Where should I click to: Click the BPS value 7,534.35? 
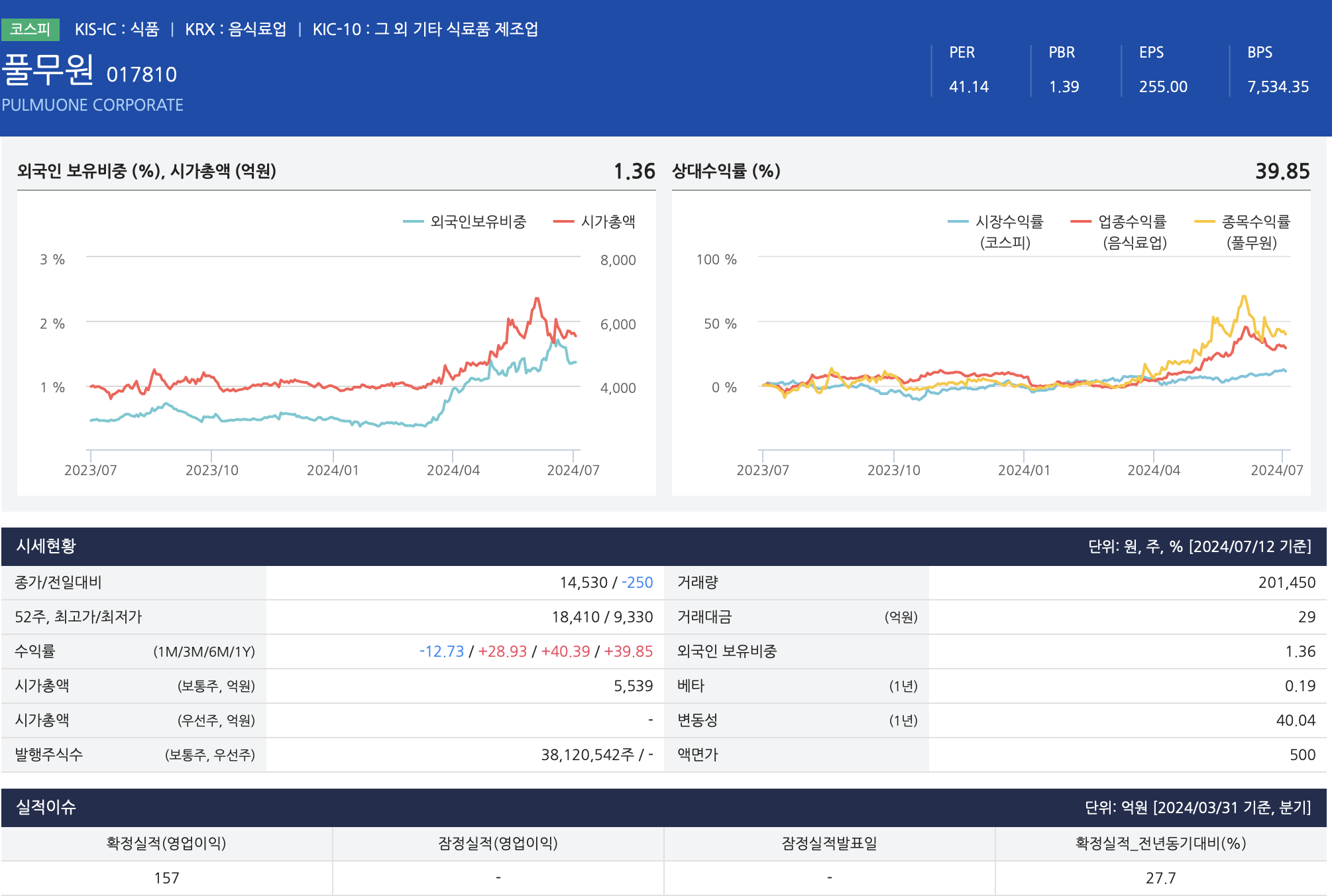pos(1278,87)
